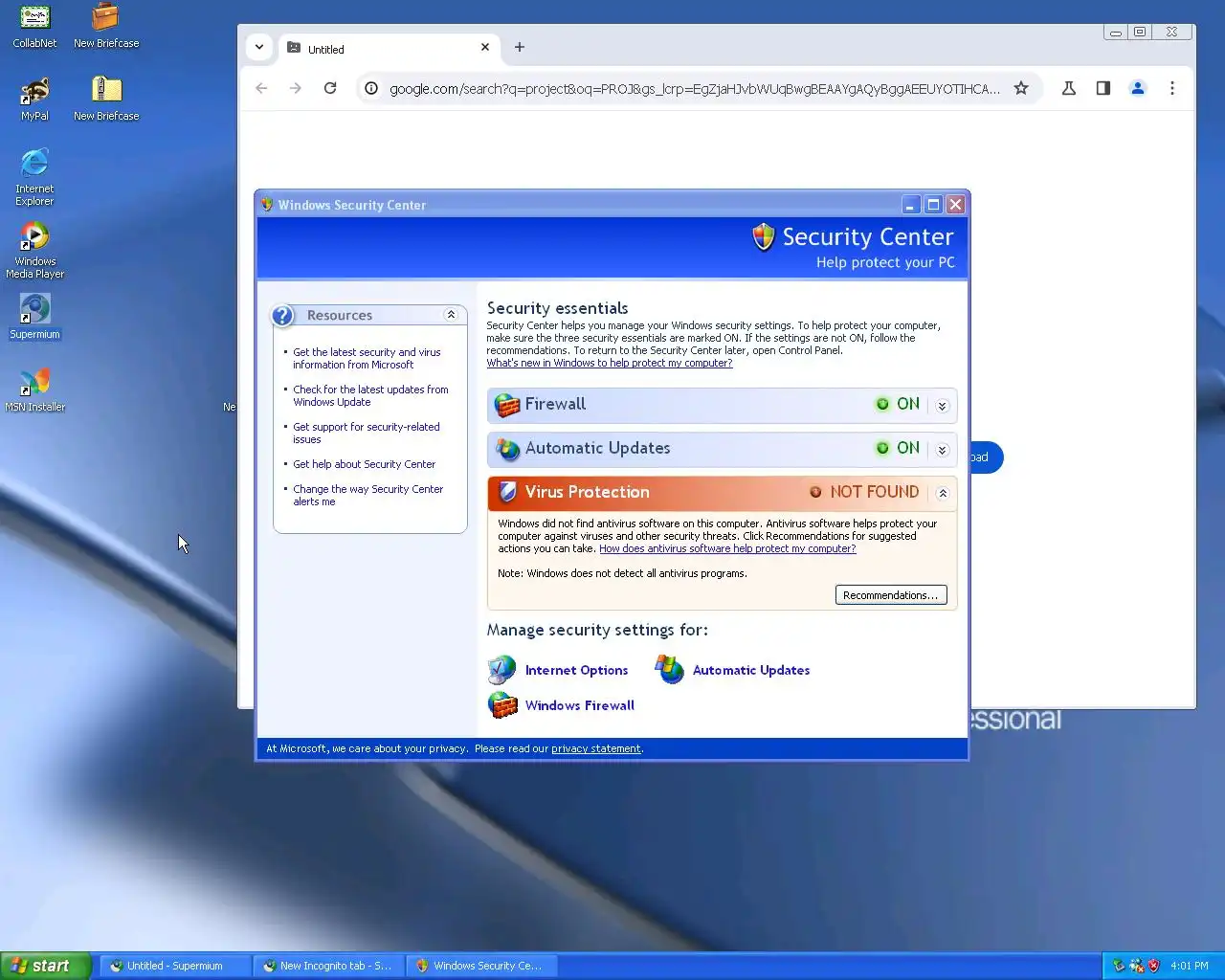Collapse the Resources panel chevron
Image resolution: width=1225 pixels, height=980 pixels.
pyautogui.click(x=451, y=315)
